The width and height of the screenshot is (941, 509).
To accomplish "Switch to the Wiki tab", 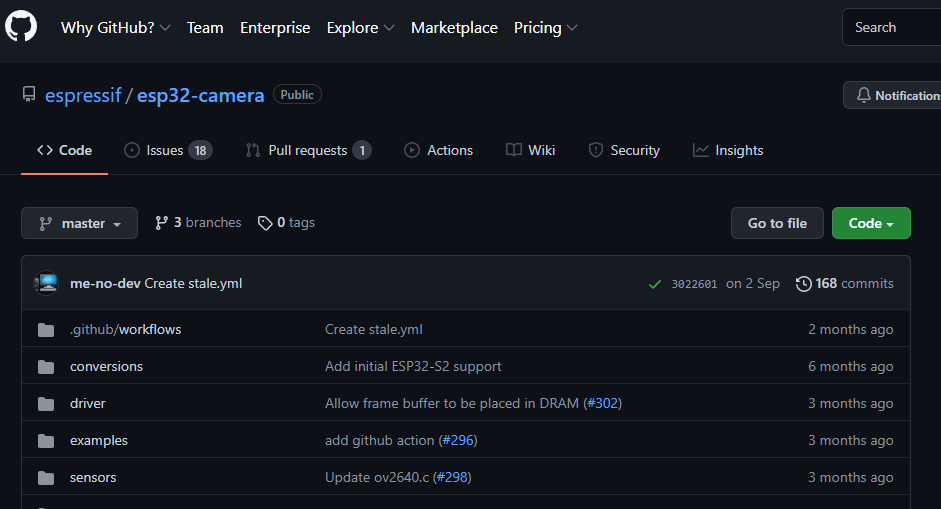I will pyautogui.click(x=531, y=150).
